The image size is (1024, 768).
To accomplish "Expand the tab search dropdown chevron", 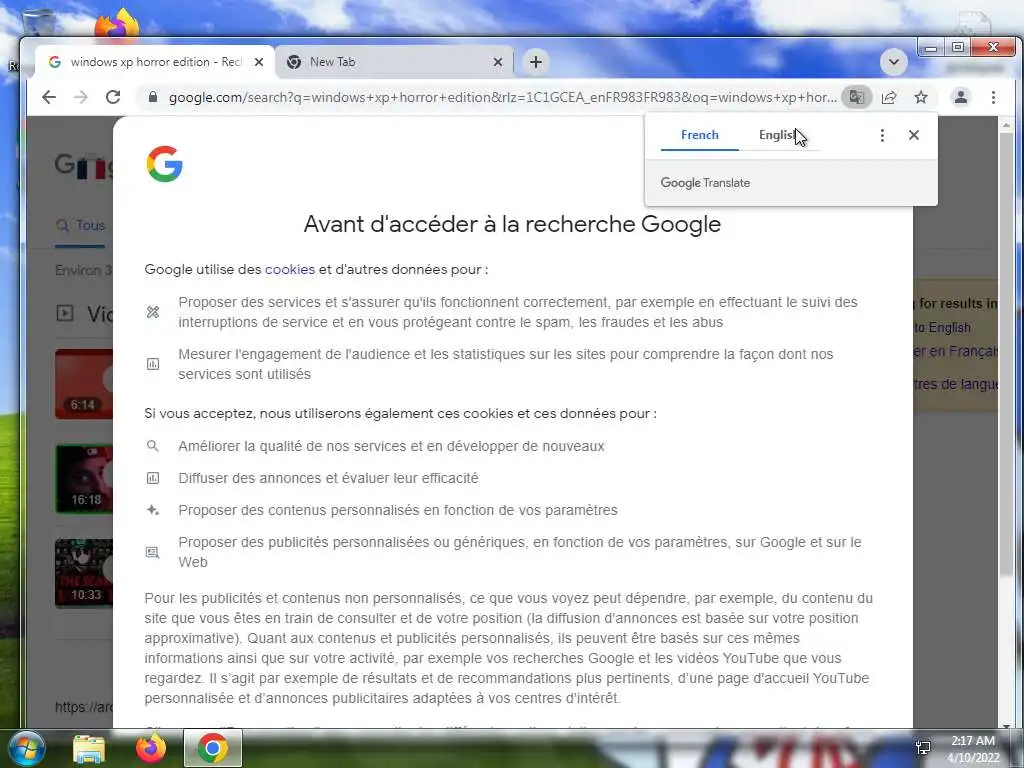I will 893,62.
